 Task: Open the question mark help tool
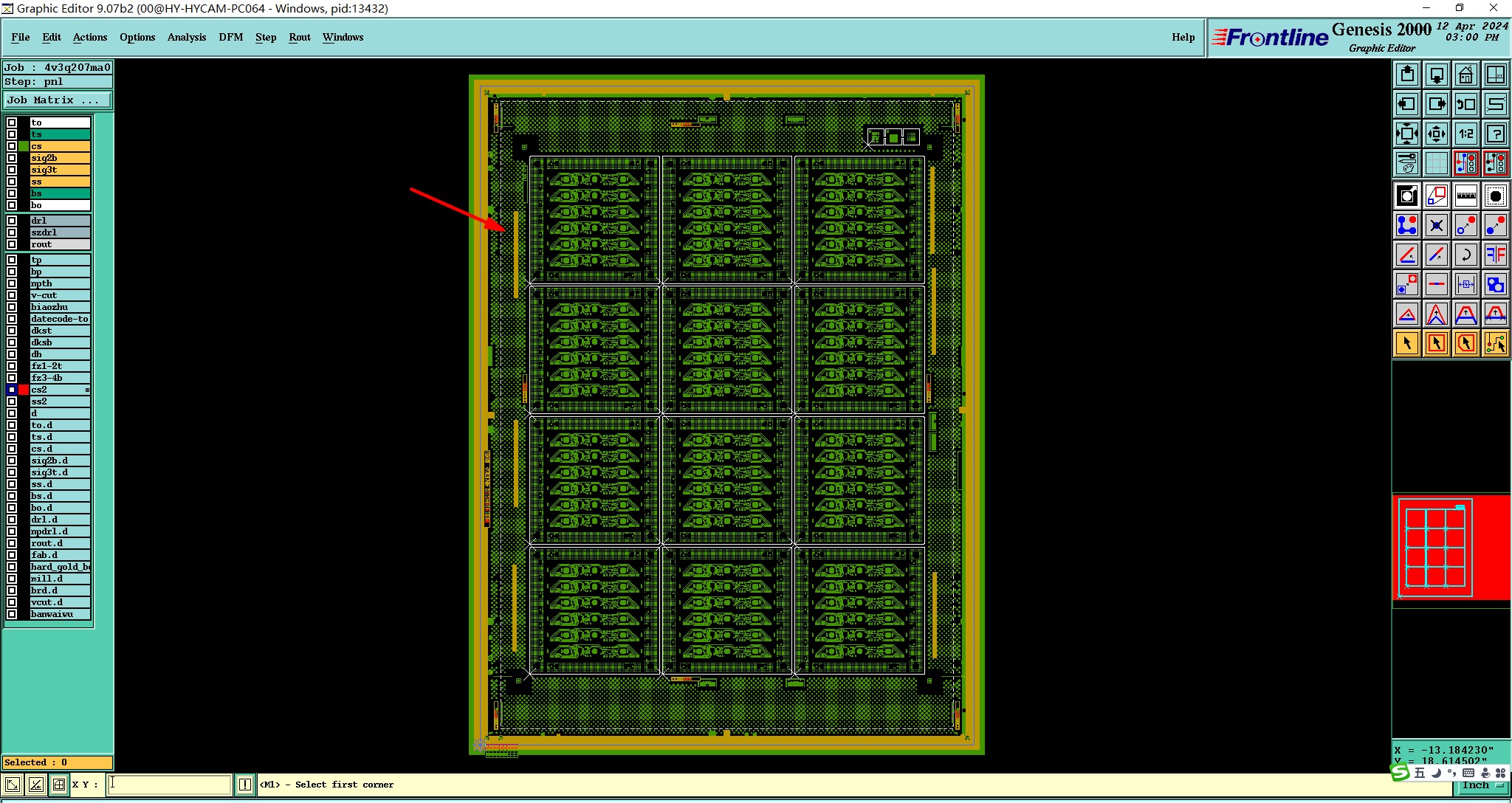(x=1495, y=134)
